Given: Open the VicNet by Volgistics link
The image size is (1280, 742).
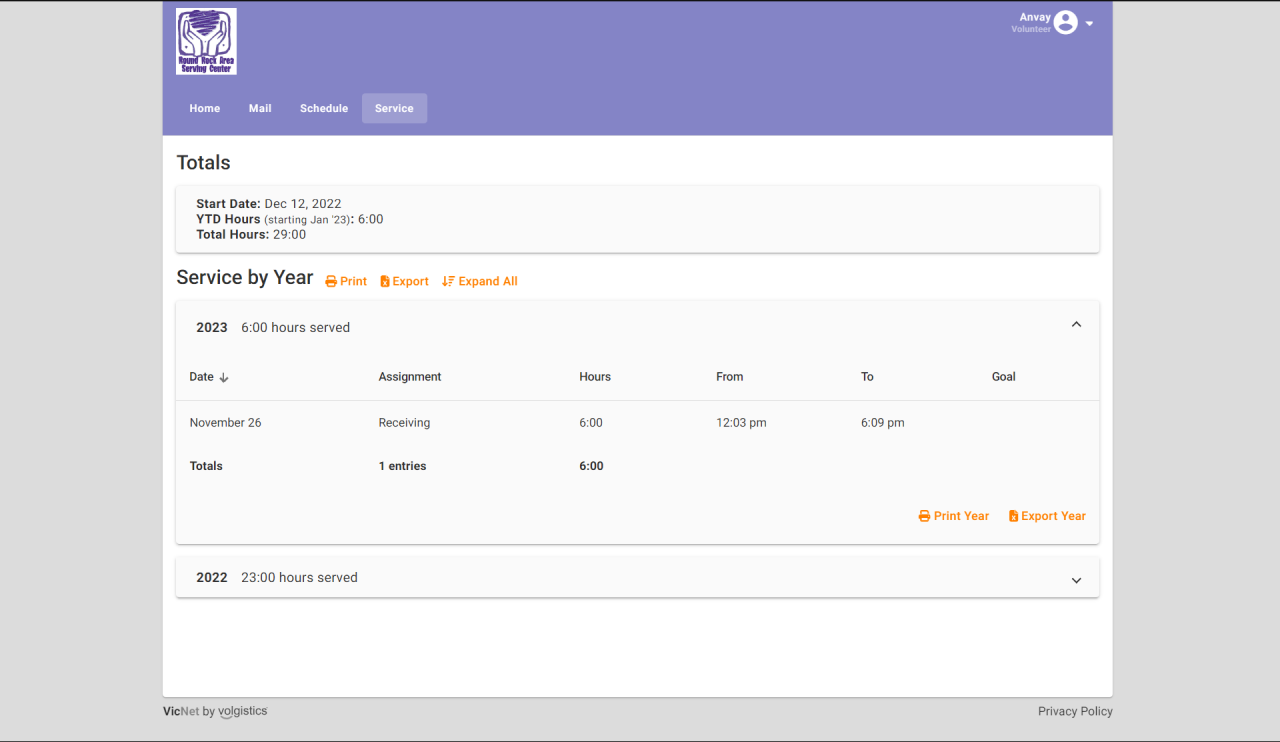Looking at the screenshot, I should click(x=215, y=711).
